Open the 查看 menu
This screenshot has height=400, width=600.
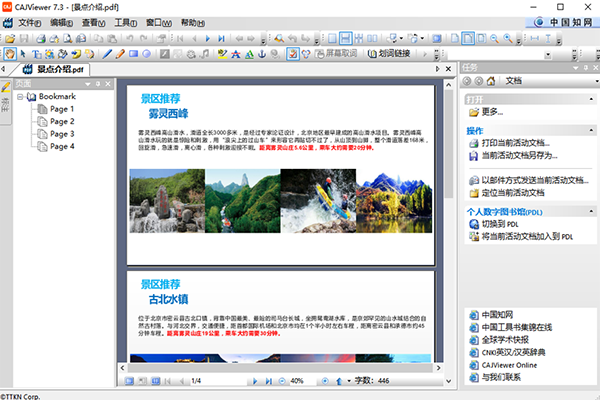pos(93,23)
